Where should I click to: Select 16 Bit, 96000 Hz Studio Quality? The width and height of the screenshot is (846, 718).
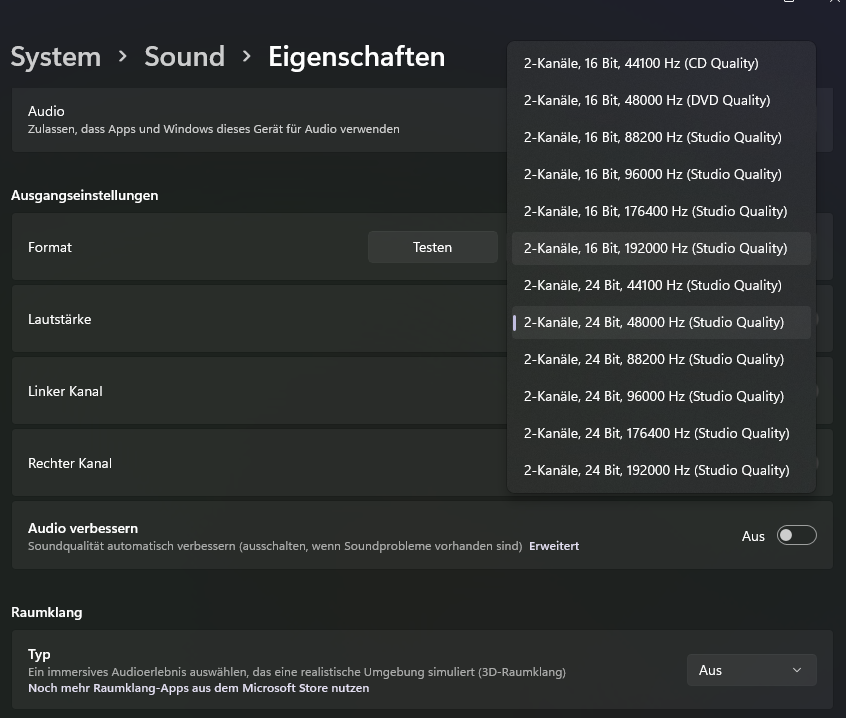[652, 174]
